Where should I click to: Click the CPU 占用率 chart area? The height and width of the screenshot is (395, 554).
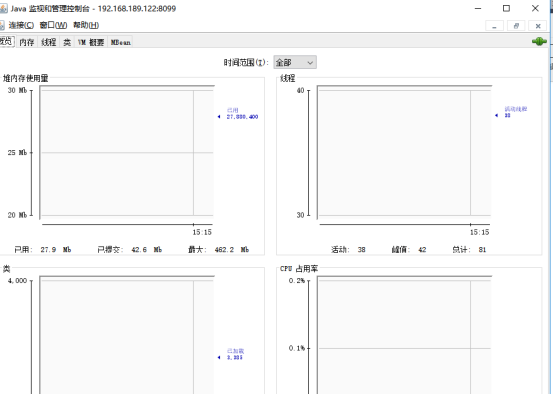(404, 335)
